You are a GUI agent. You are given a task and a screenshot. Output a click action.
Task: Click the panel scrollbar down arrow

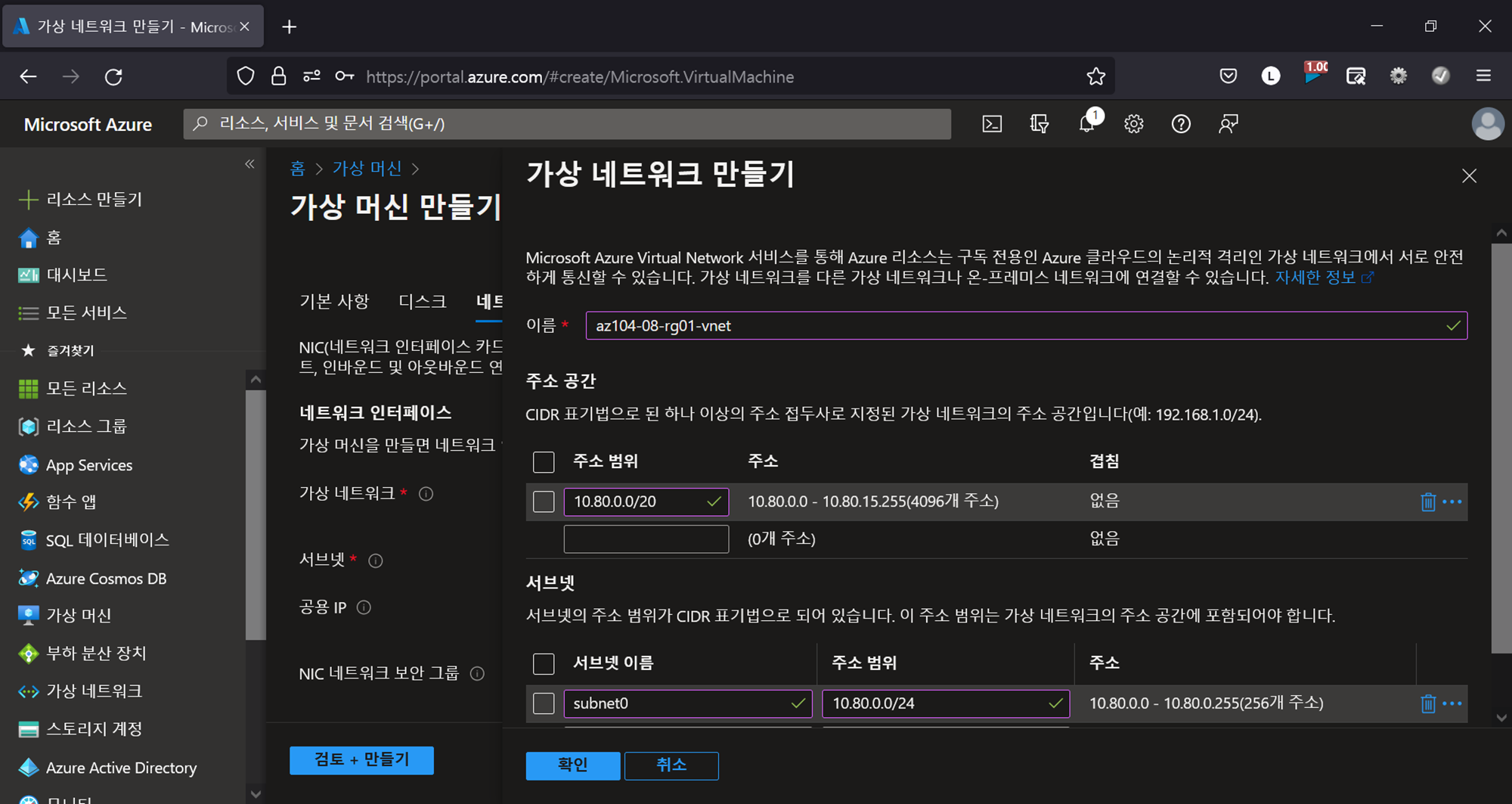[x=1501, y=718]
